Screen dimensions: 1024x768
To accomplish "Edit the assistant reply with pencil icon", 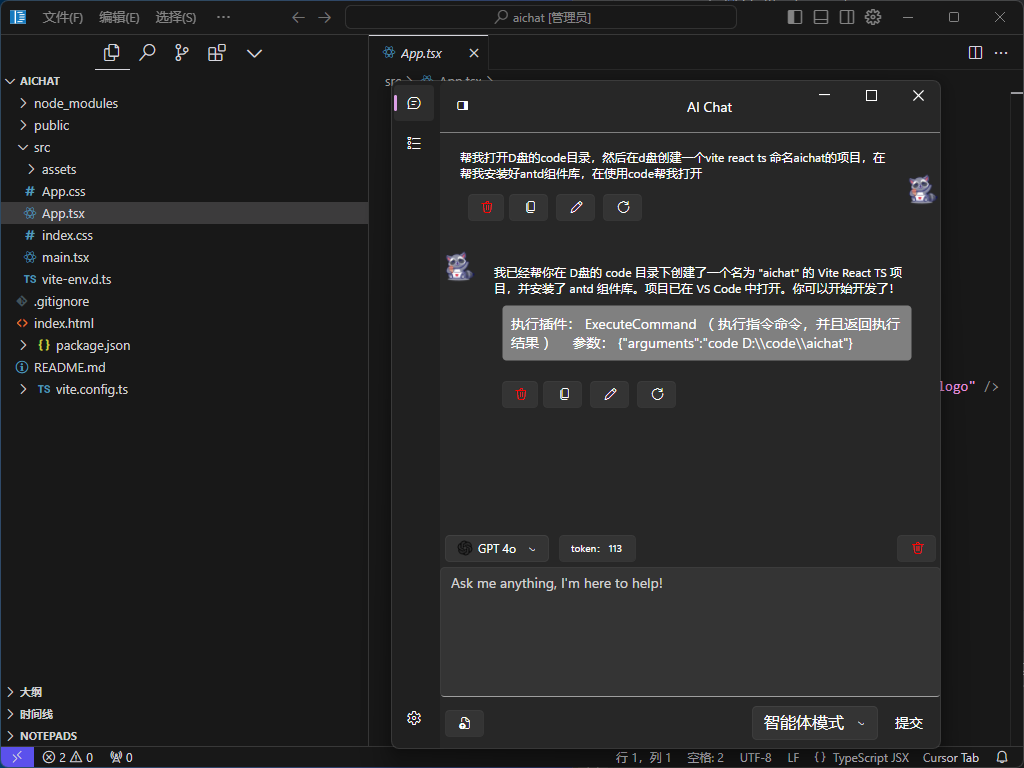I will [x=609, y=394].
